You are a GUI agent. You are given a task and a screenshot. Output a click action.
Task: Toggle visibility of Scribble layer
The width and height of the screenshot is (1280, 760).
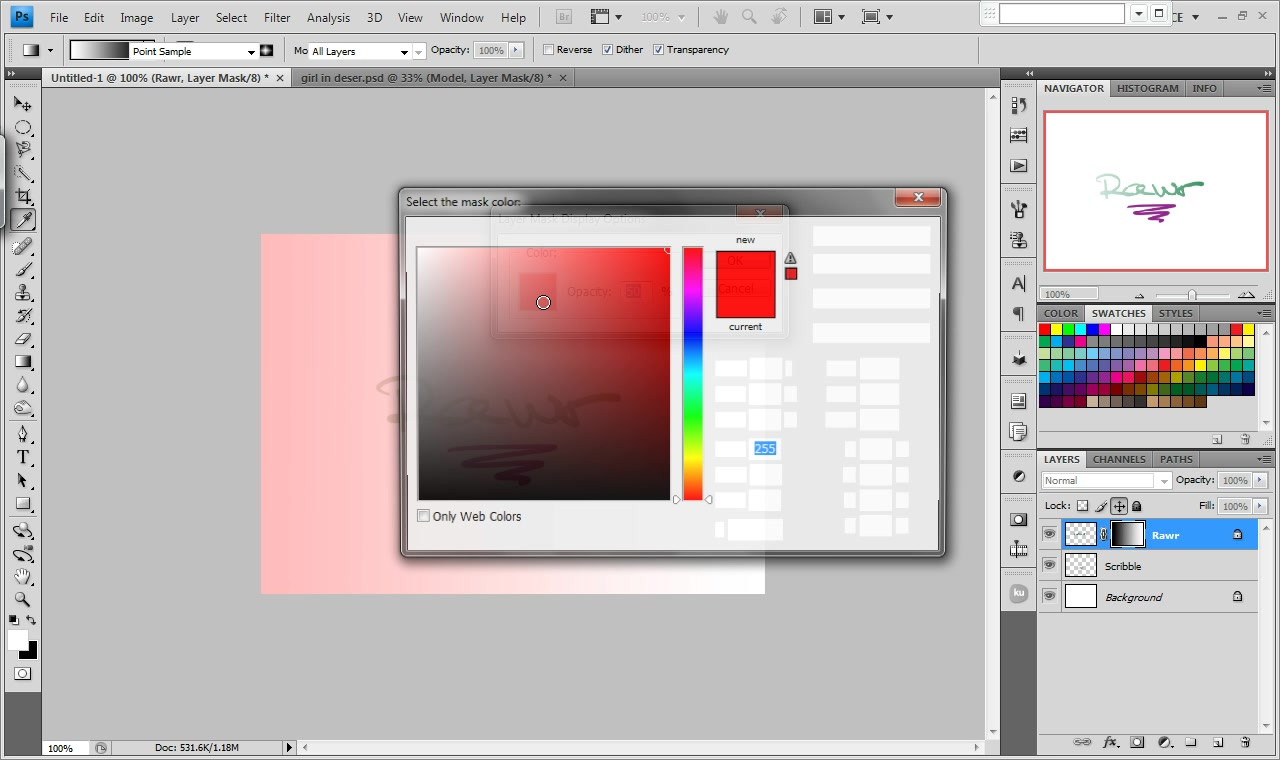coord(1049,565)
